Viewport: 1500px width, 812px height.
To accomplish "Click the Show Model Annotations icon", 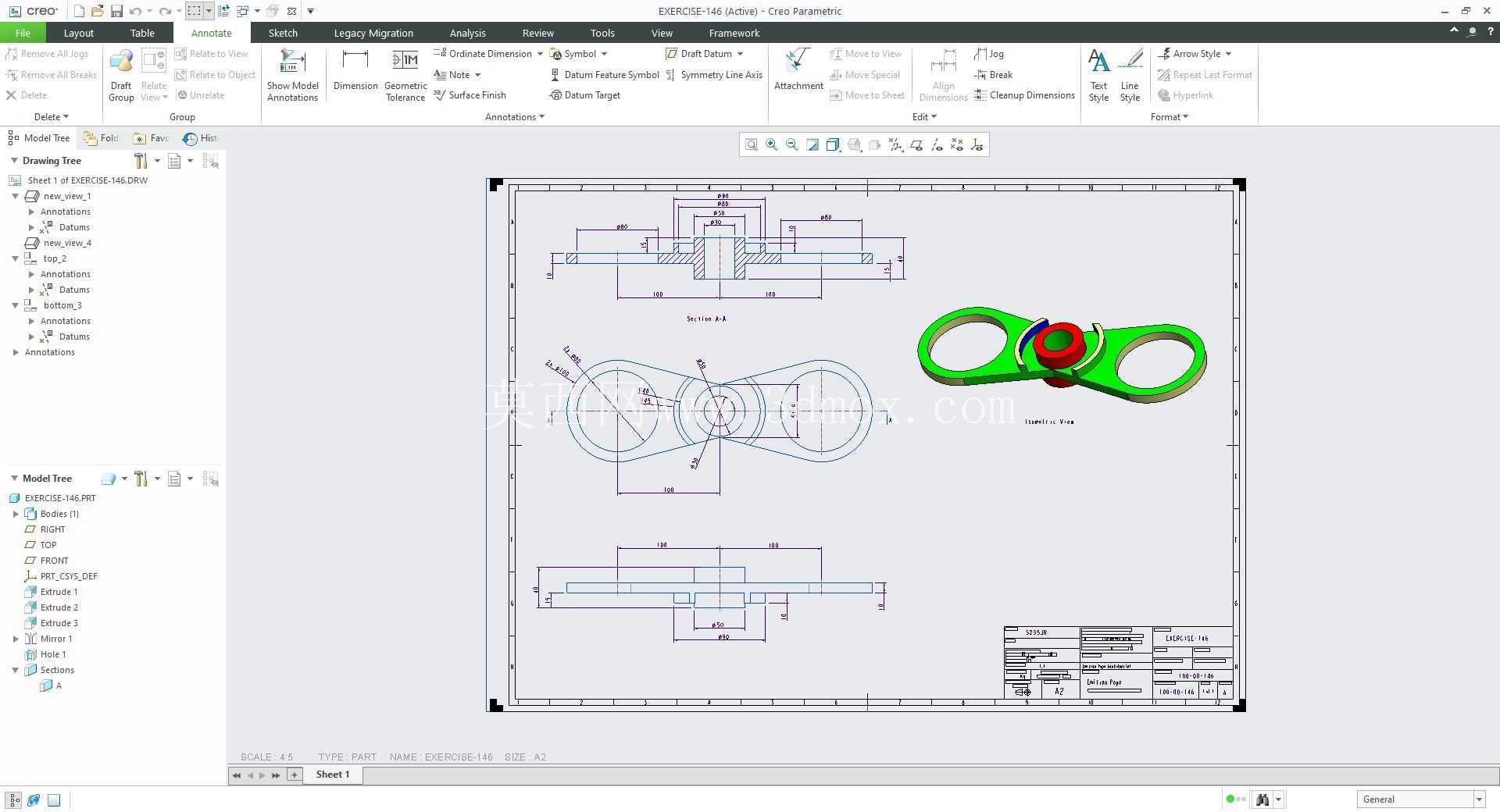I will point(292,75).
